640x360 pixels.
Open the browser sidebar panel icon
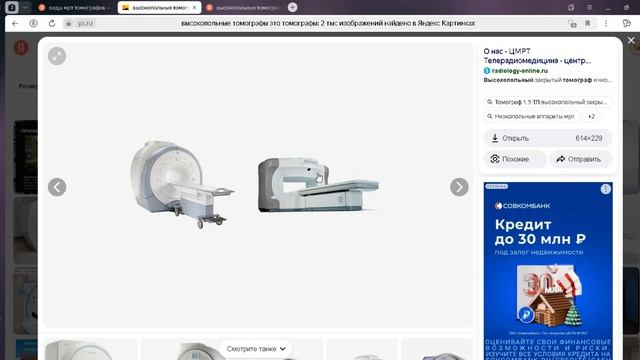(627, 23)
